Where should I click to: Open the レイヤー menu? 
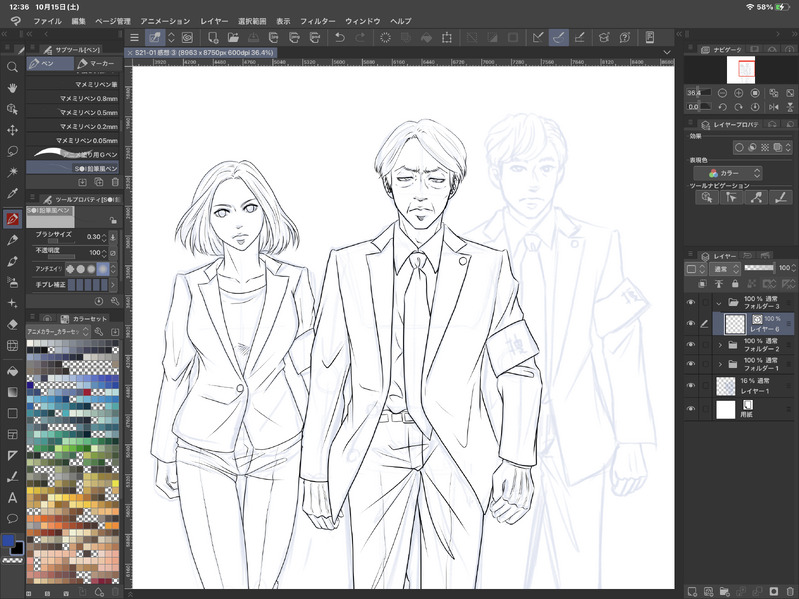[x=214, y=20]
